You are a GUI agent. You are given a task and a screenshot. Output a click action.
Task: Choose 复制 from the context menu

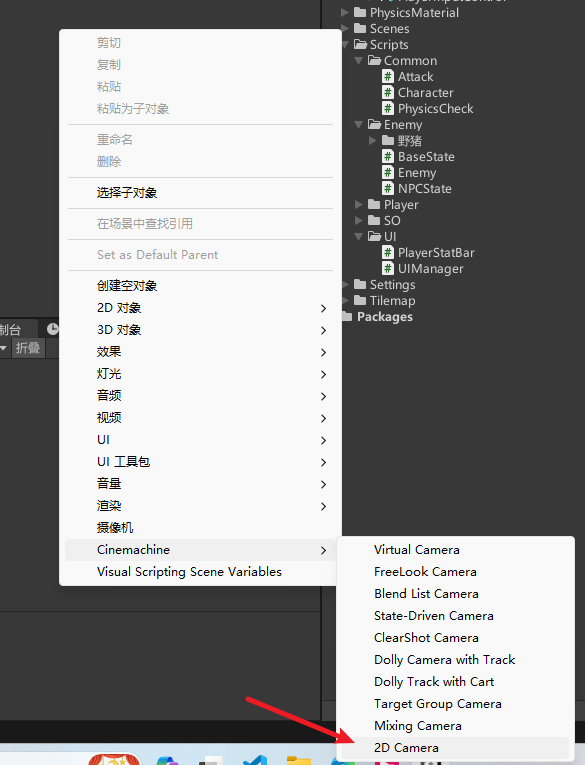point(200,65)
